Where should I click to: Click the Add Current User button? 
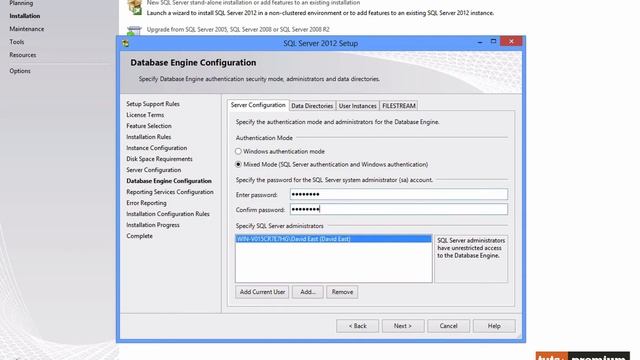[x=262, y=292]
